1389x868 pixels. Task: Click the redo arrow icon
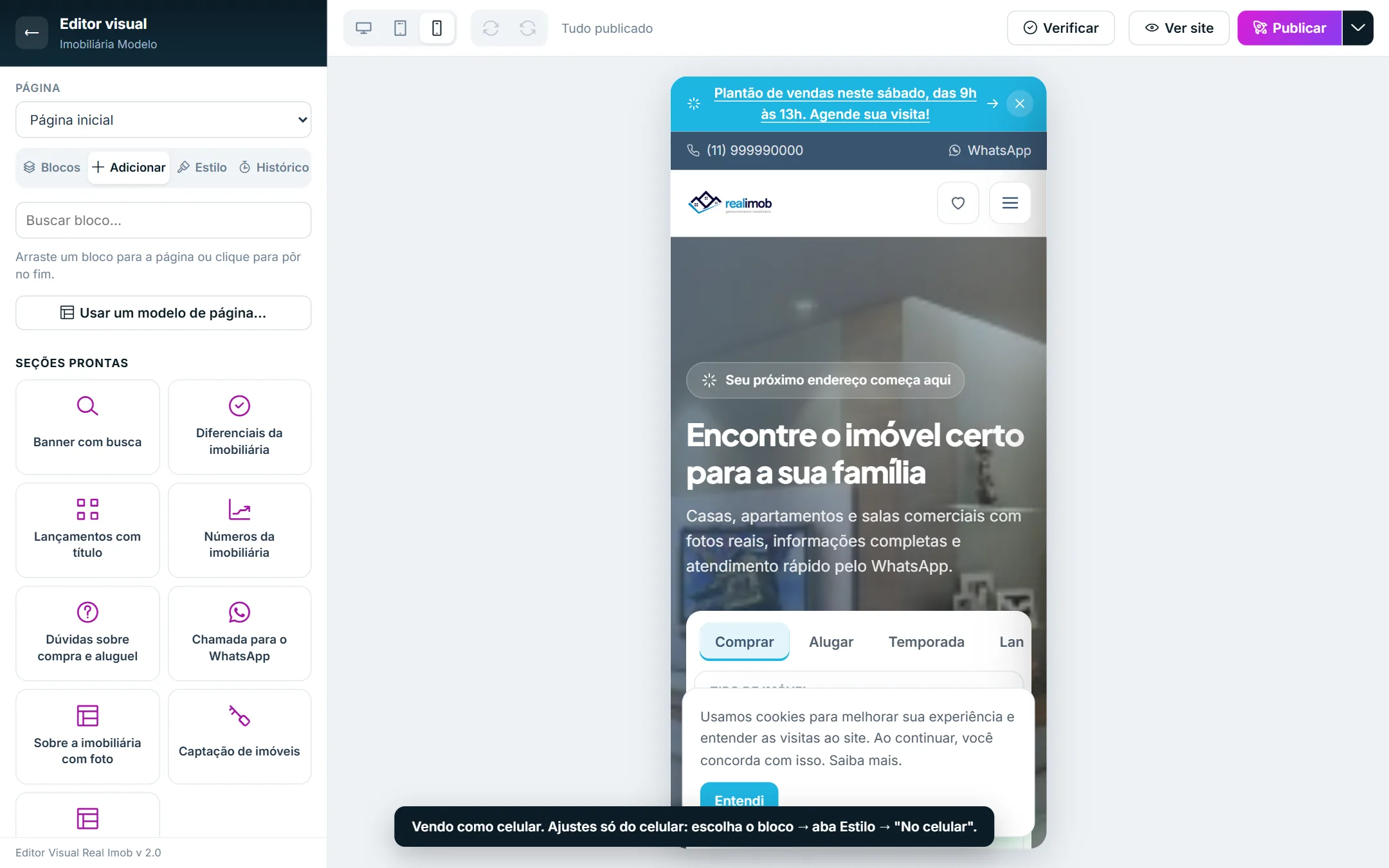527,28
